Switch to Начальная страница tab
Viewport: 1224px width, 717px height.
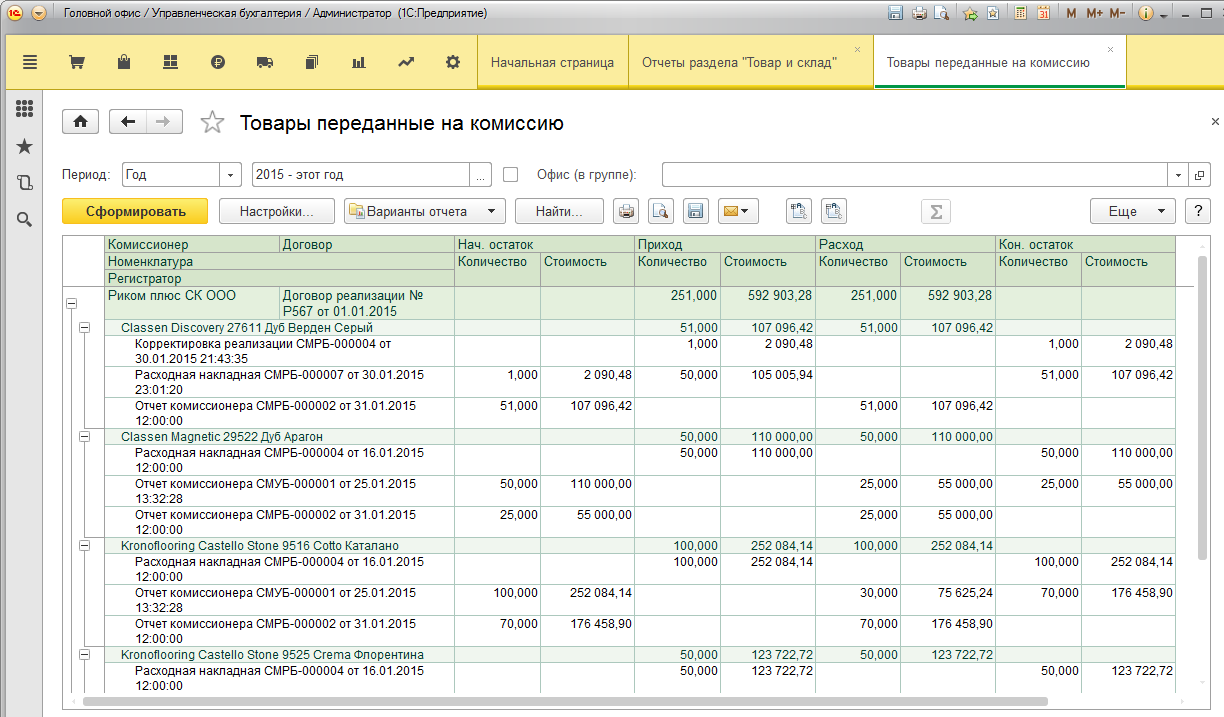pyautogui.click(x=552, y=62)
